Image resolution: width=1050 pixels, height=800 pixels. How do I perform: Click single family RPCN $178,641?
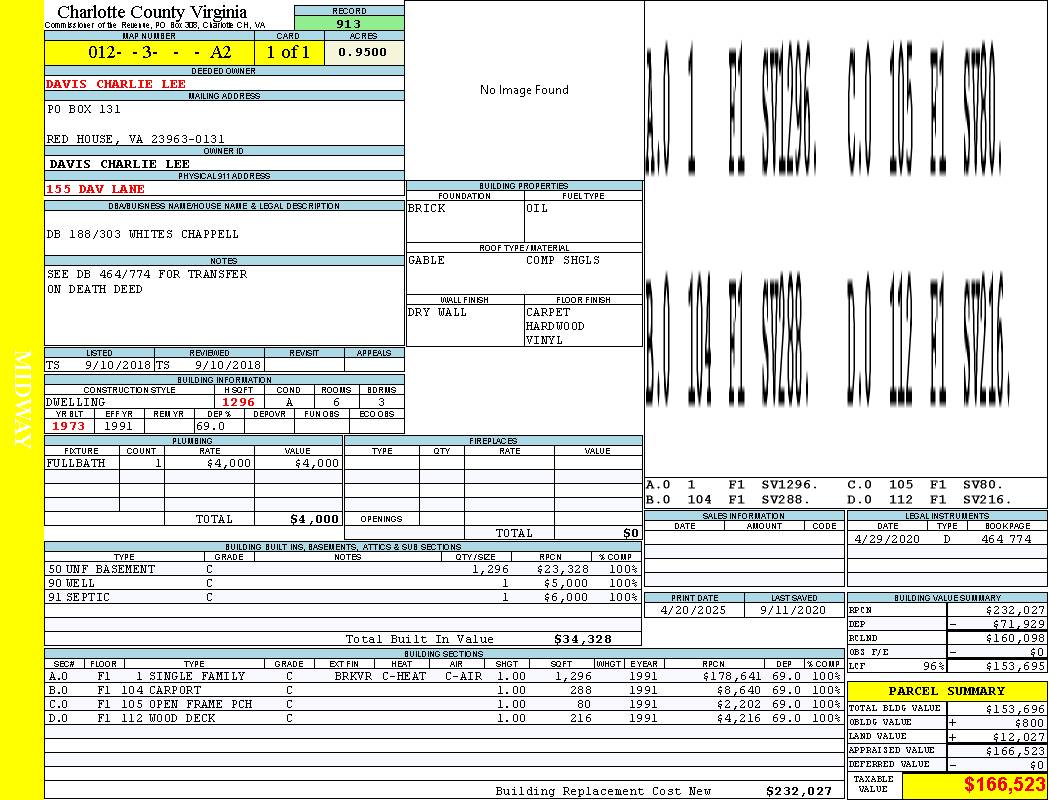click(x=732, y=677)
